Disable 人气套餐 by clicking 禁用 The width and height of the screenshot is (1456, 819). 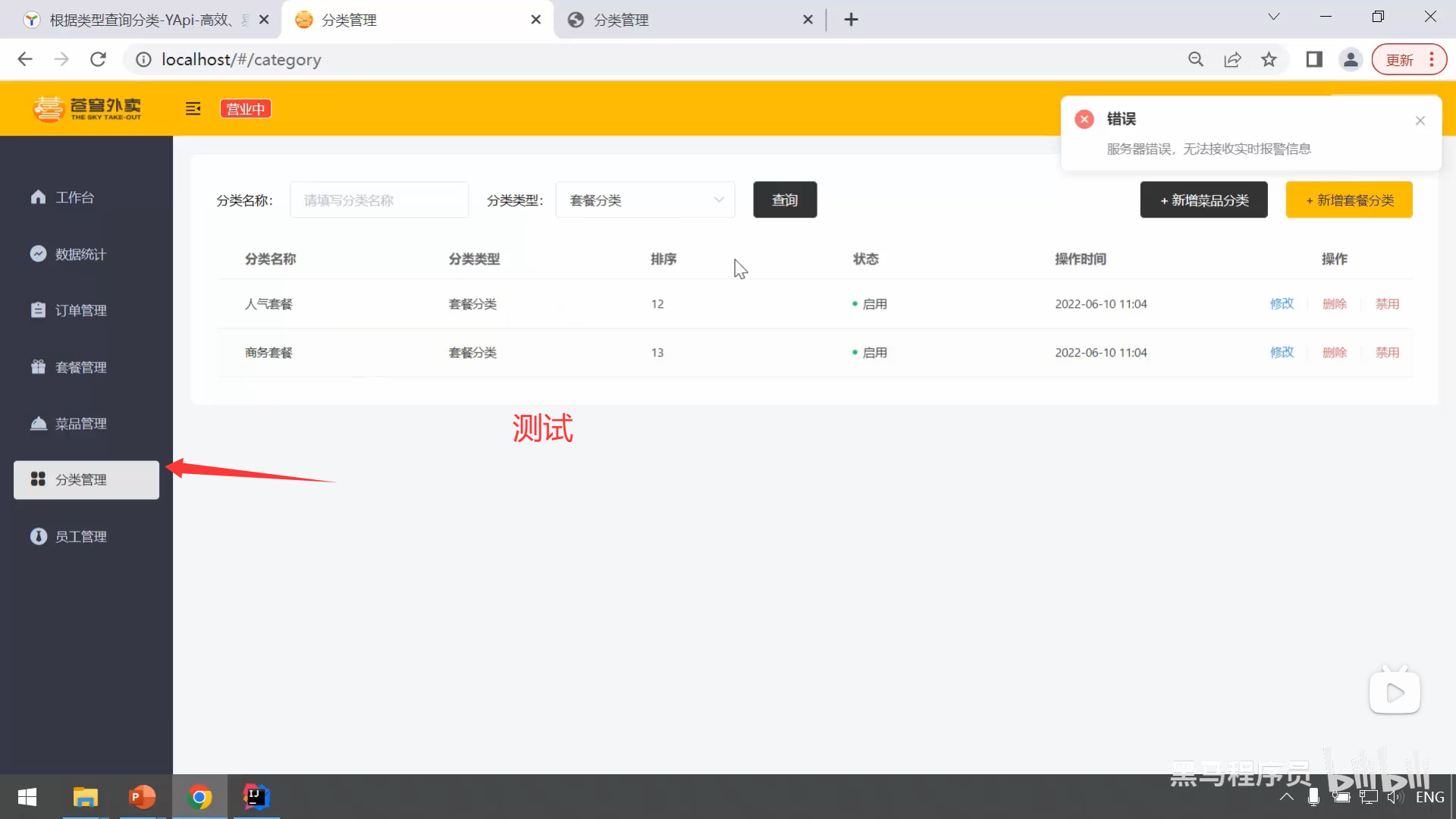tap(1387, 303)
